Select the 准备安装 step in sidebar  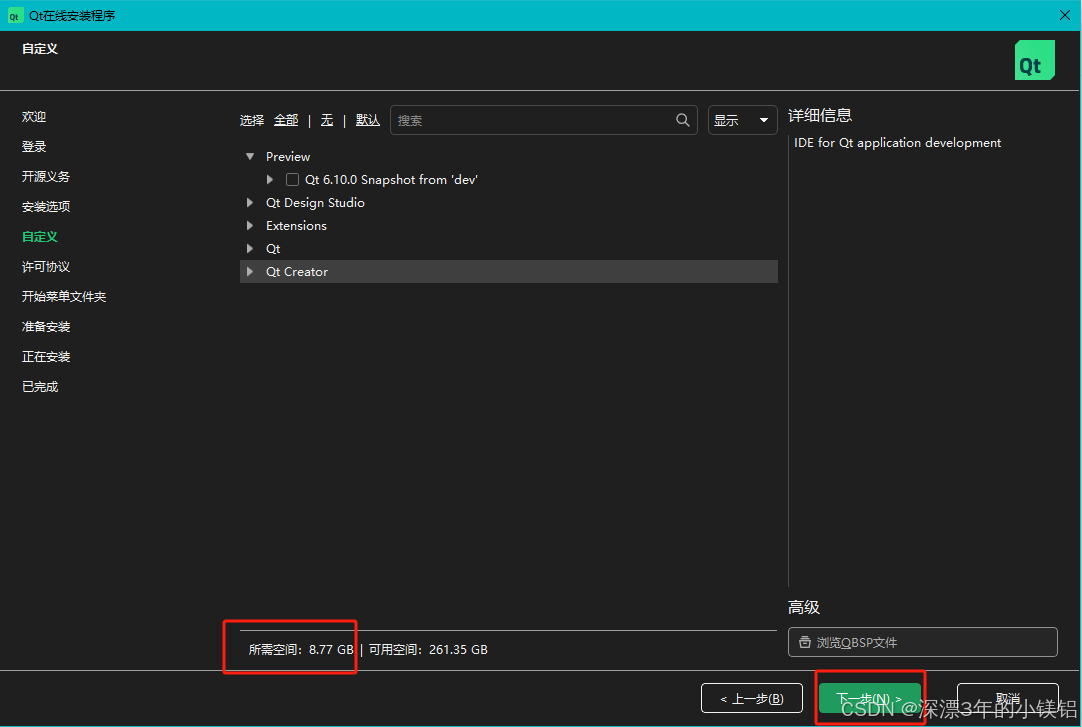pyautogui.click(x=46, y=326)
